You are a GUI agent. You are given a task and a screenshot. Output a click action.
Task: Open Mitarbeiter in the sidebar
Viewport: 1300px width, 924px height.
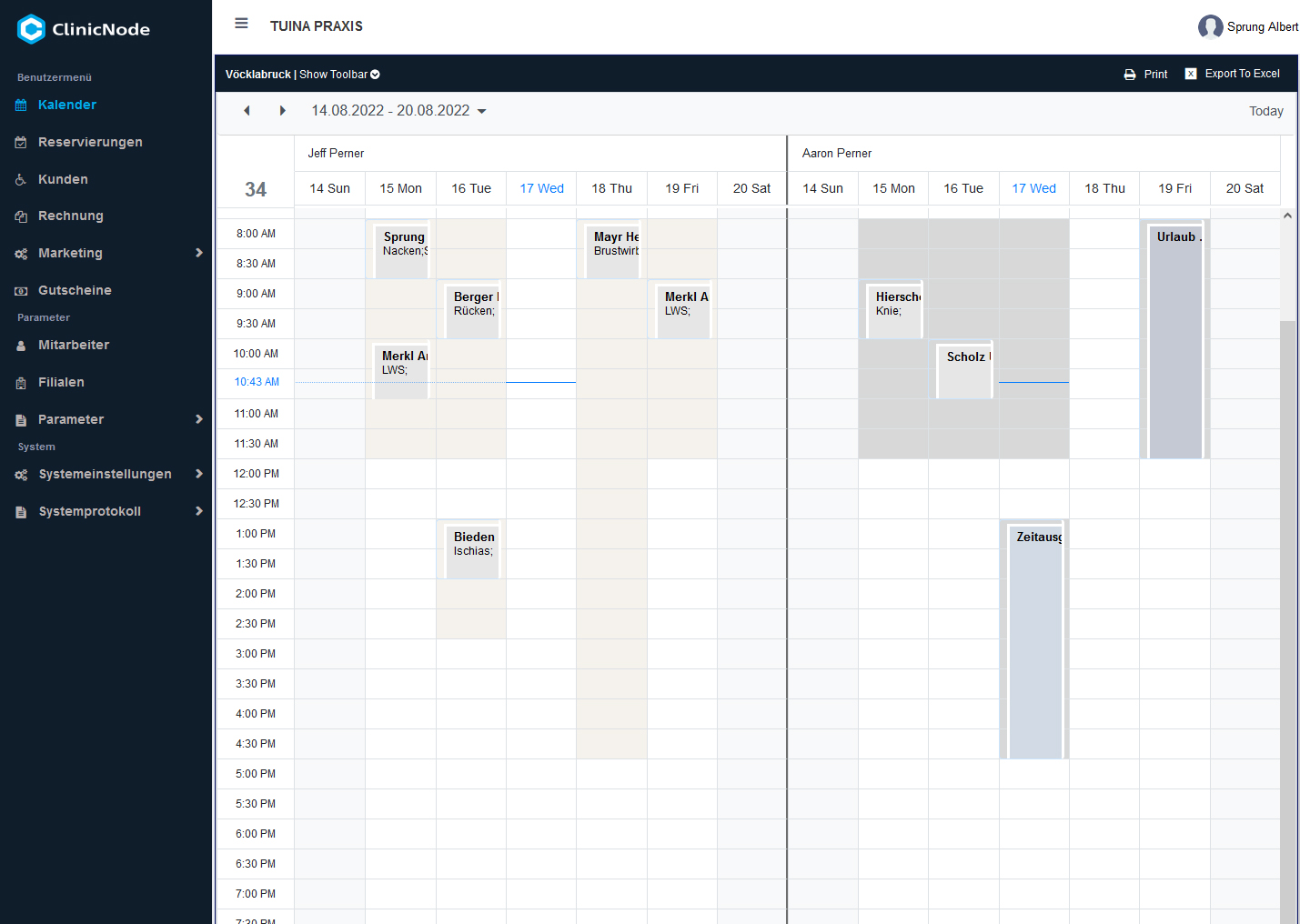[74, 345]
